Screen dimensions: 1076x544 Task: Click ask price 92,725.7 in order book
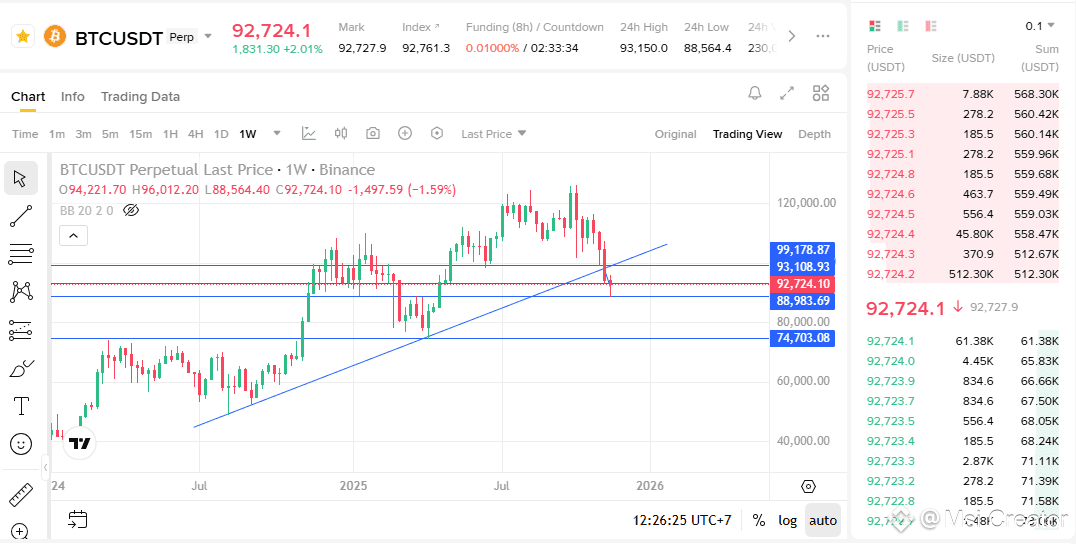[891, 94]
